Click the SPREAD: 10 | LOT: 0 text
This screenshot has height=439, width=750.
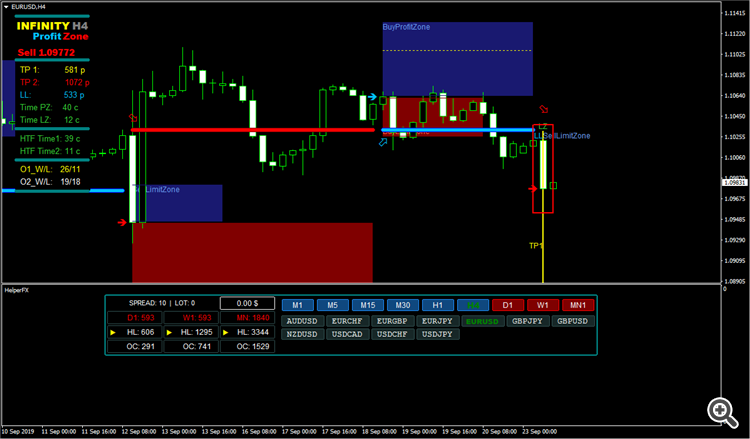[162, 303]
